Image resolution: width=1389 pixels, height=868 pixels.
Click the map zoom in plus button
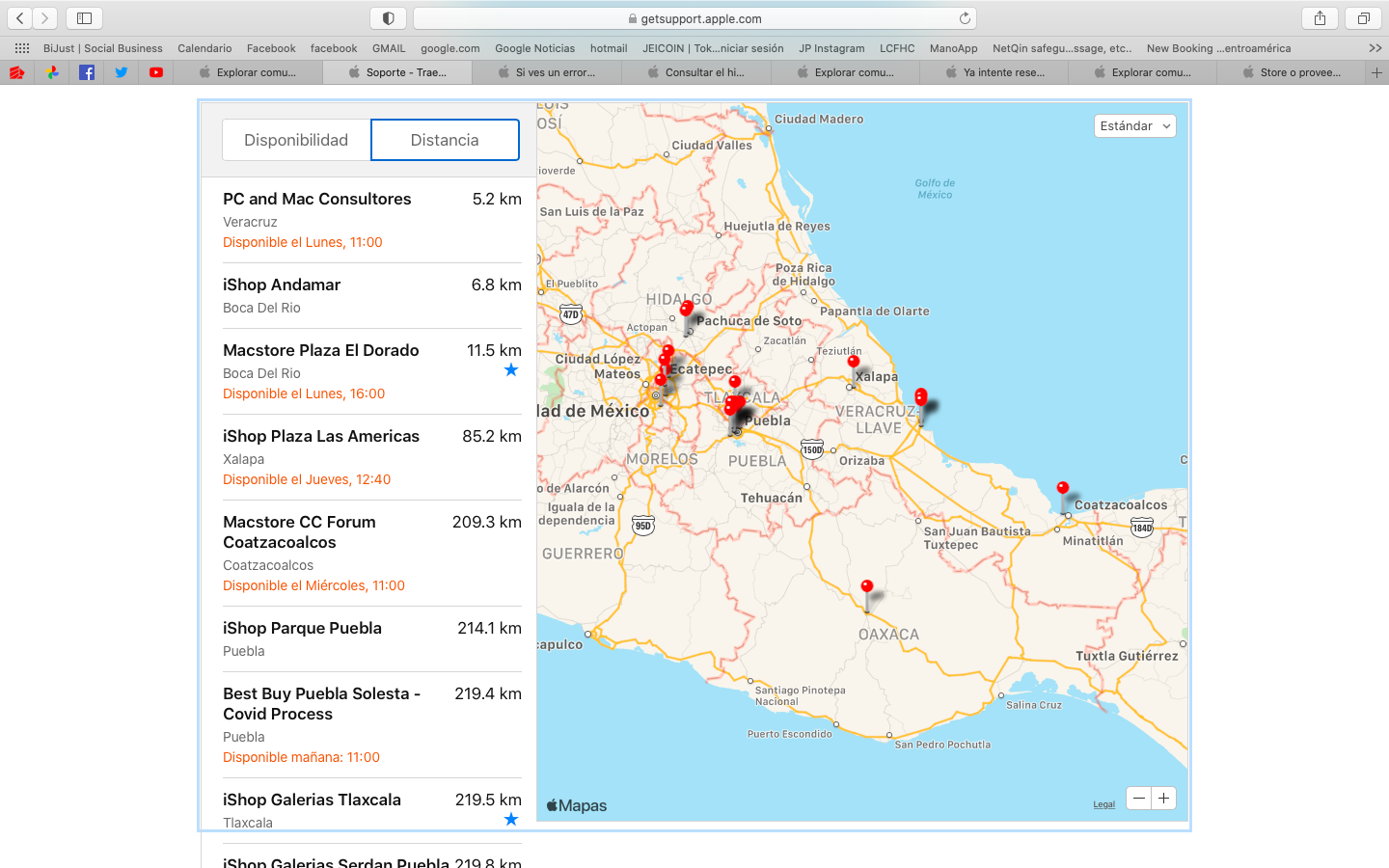(x=1163, y=799)
